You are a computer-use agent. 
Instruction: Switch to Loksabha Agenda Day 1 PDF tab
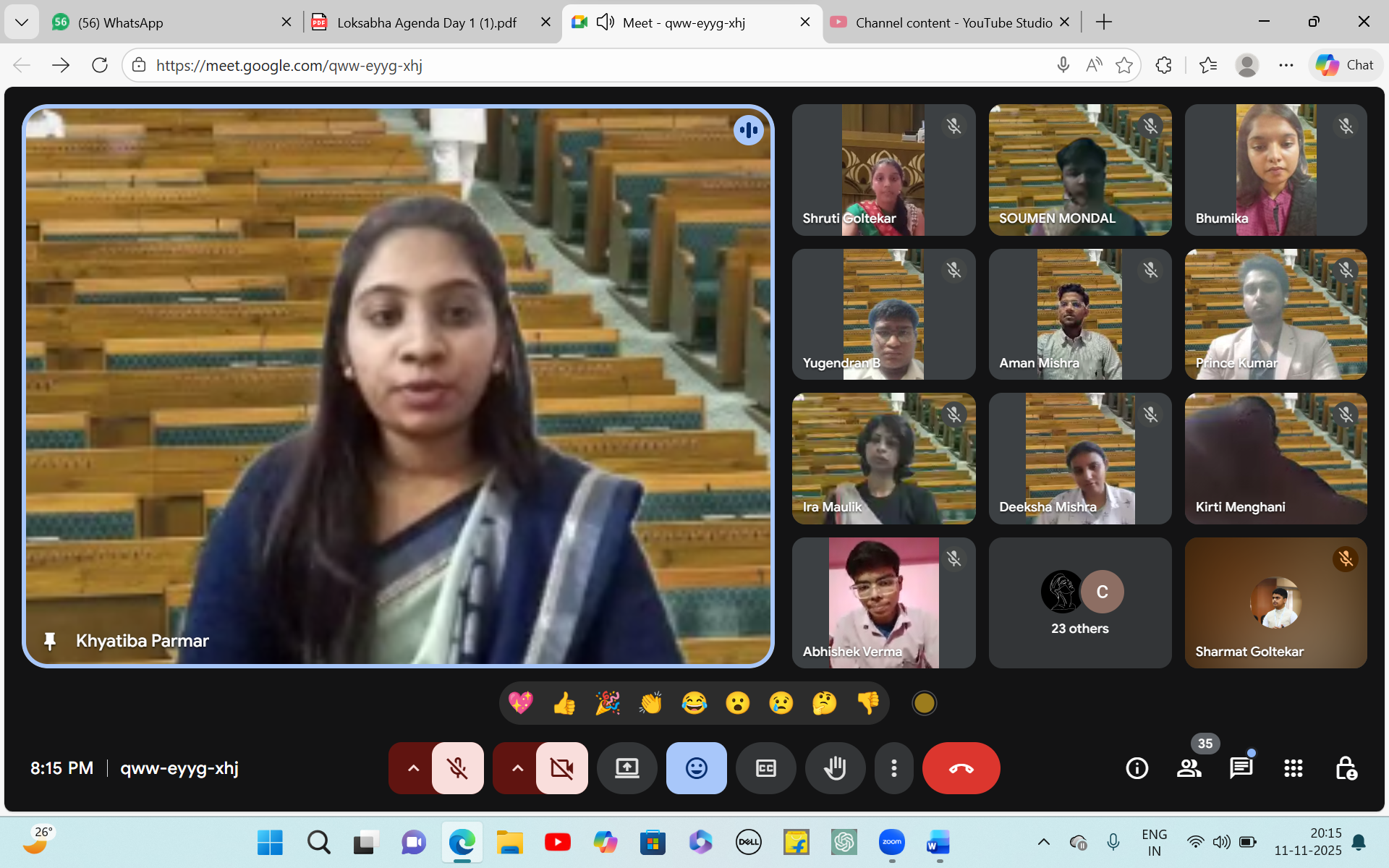pyautogui.click(x=427, y=22)
